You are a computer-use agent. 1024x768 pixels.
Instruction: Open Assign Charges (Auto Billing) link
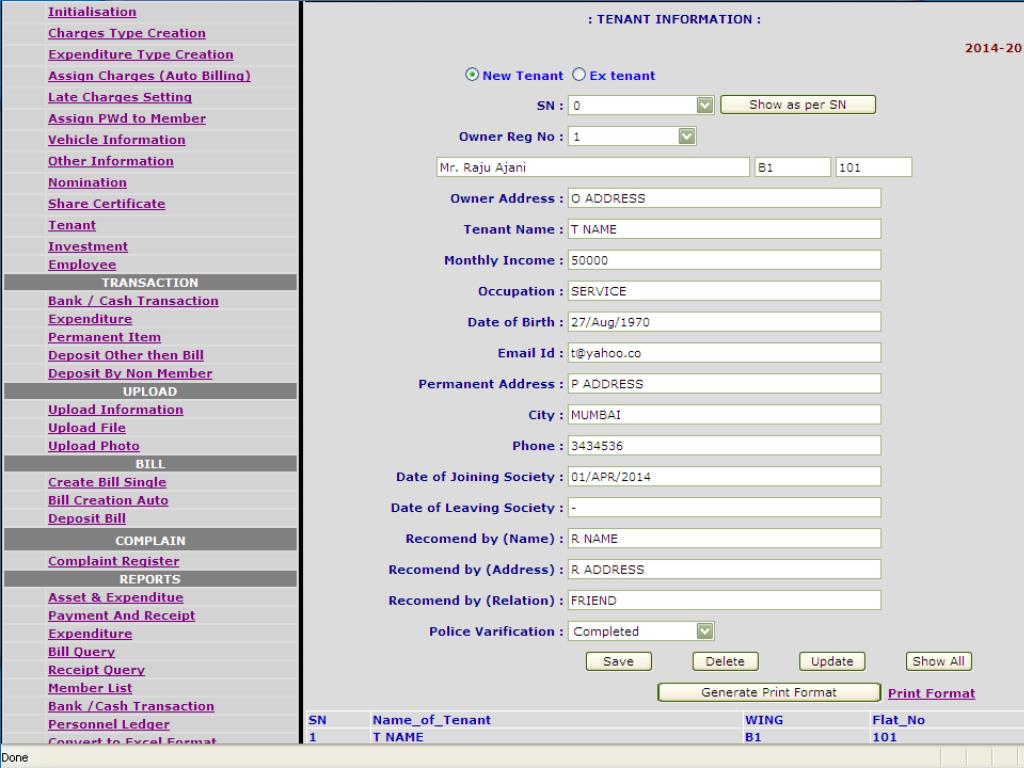point(149,76)
